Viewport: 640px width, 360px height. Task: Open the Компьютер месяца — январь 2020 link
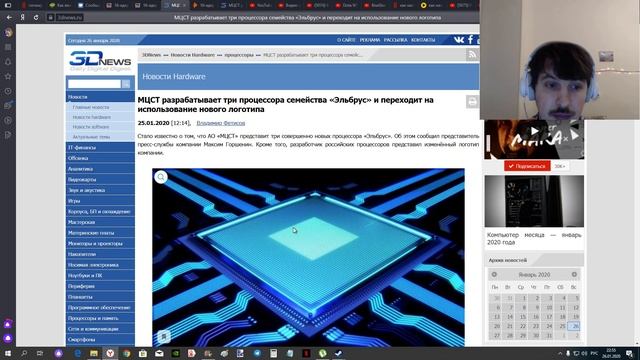pyautogui.click(x=534, y=238)
